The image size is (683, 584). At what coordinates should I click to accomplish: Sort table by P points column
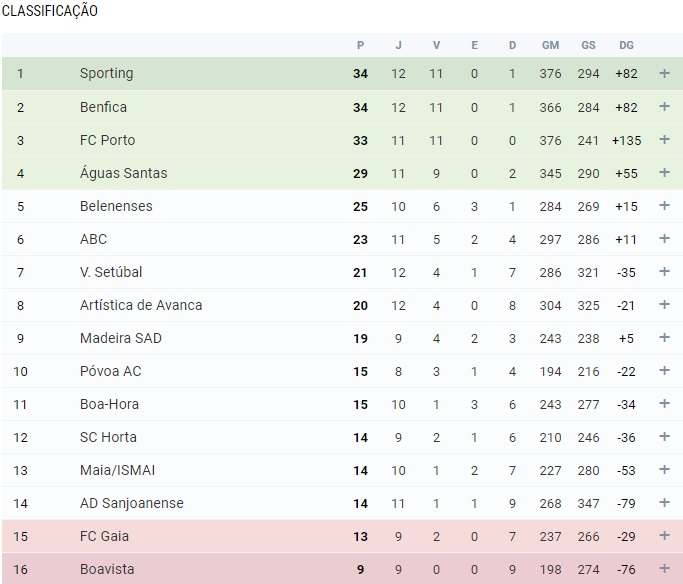click(360, 45)
